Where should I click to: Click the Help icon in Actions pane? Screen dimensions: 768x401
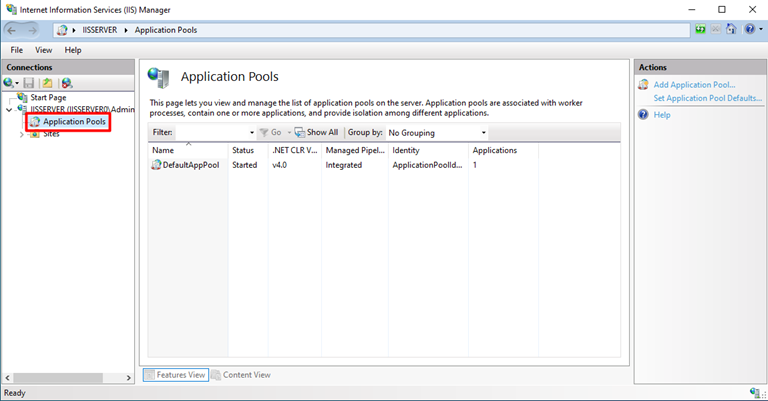(643, 115)
